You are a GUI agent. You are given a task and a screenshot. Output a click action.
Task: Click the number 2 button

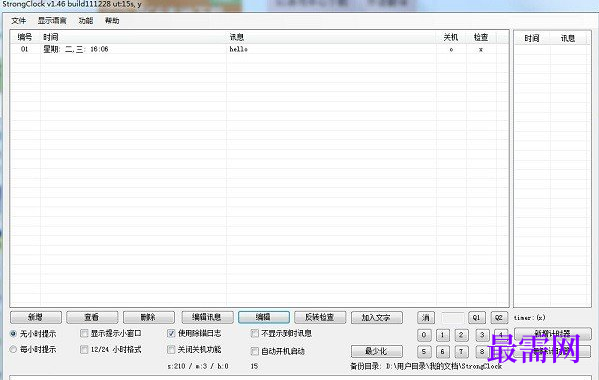[461, 335]
